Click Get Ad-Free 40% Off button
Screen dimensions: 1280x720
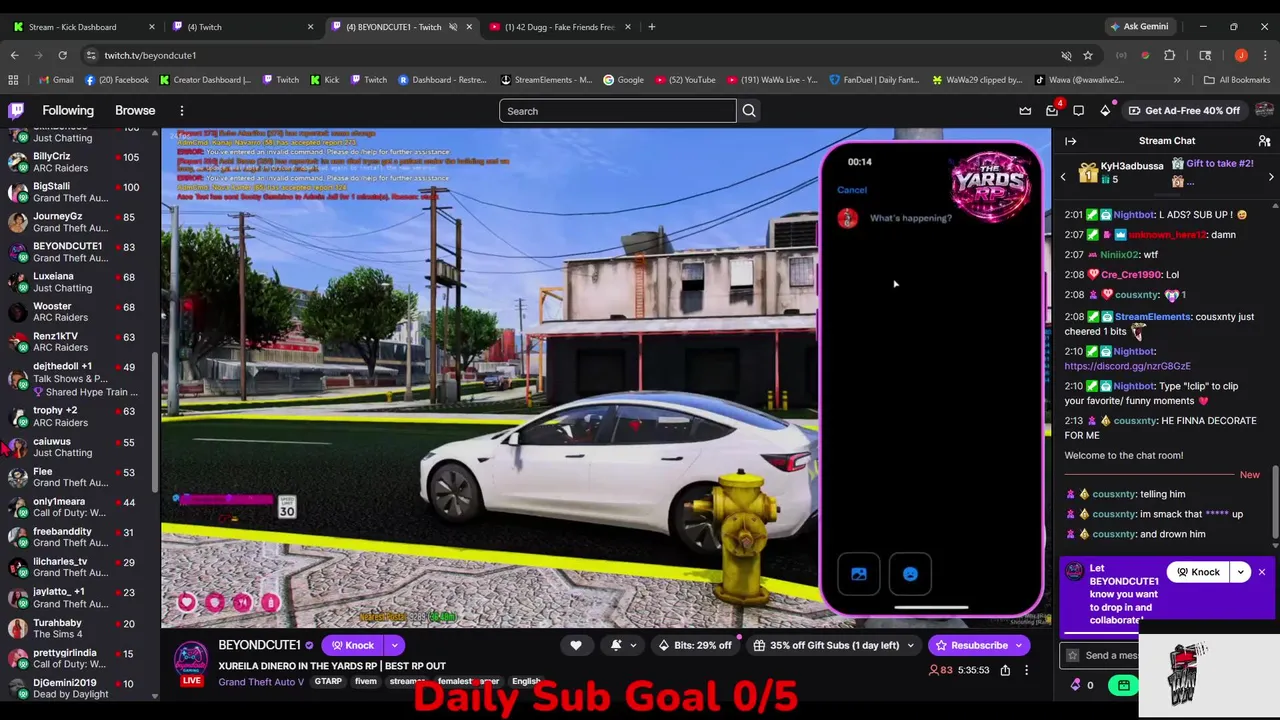tap(1184, 111)
